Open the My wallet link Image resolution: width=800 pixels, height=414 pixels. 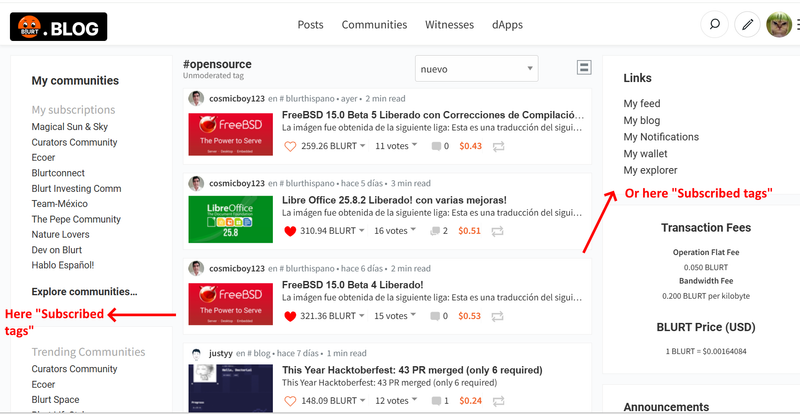coord(645,153)
